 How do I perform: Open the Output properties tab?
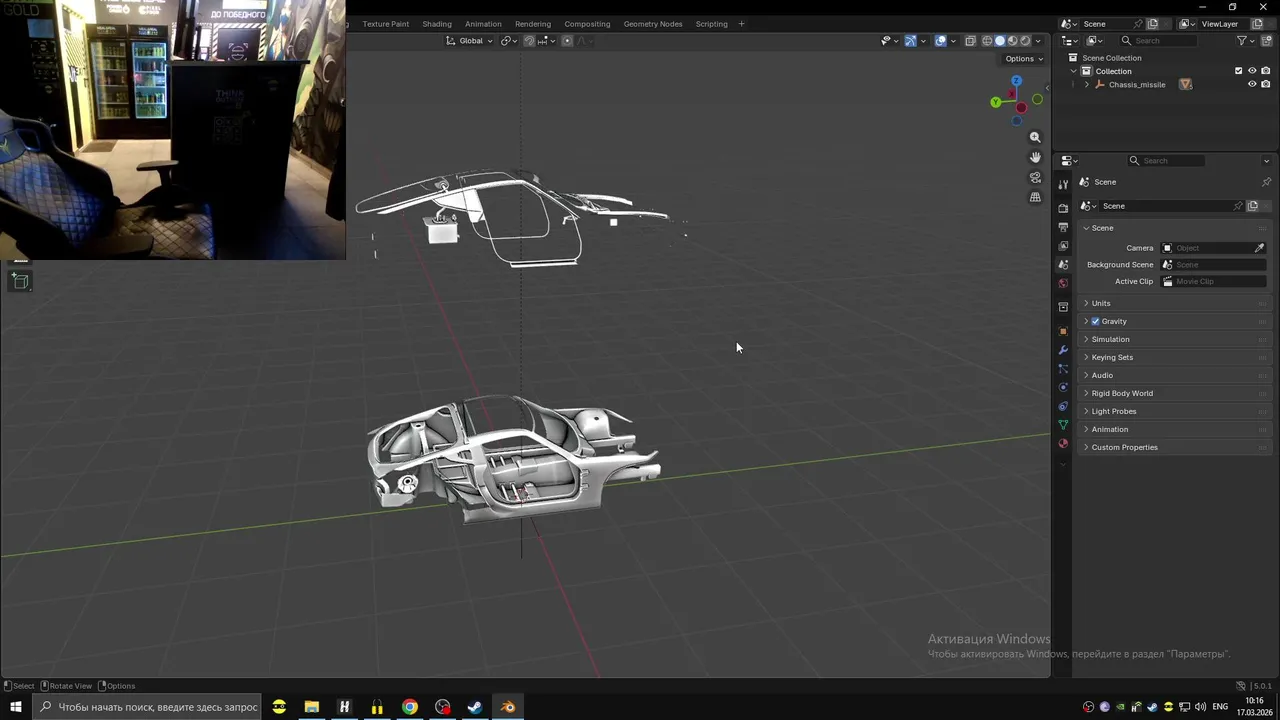(1063, 228)
